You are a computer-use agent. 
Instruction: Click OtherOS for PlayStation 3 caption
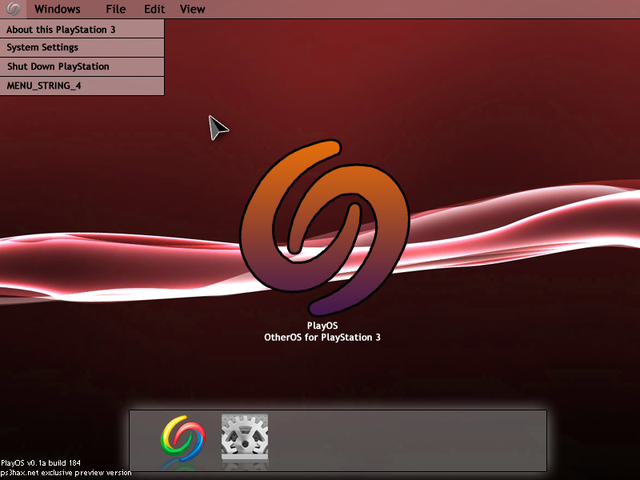(322, 337)
